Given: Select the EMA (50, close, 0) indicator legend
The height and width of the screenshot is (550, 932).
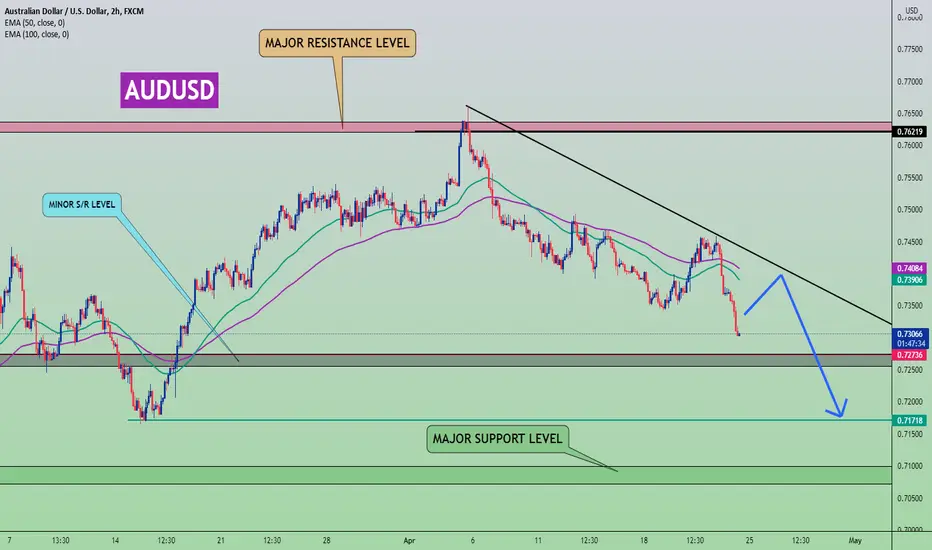Looking at the screenshot, I should point(34,23).
